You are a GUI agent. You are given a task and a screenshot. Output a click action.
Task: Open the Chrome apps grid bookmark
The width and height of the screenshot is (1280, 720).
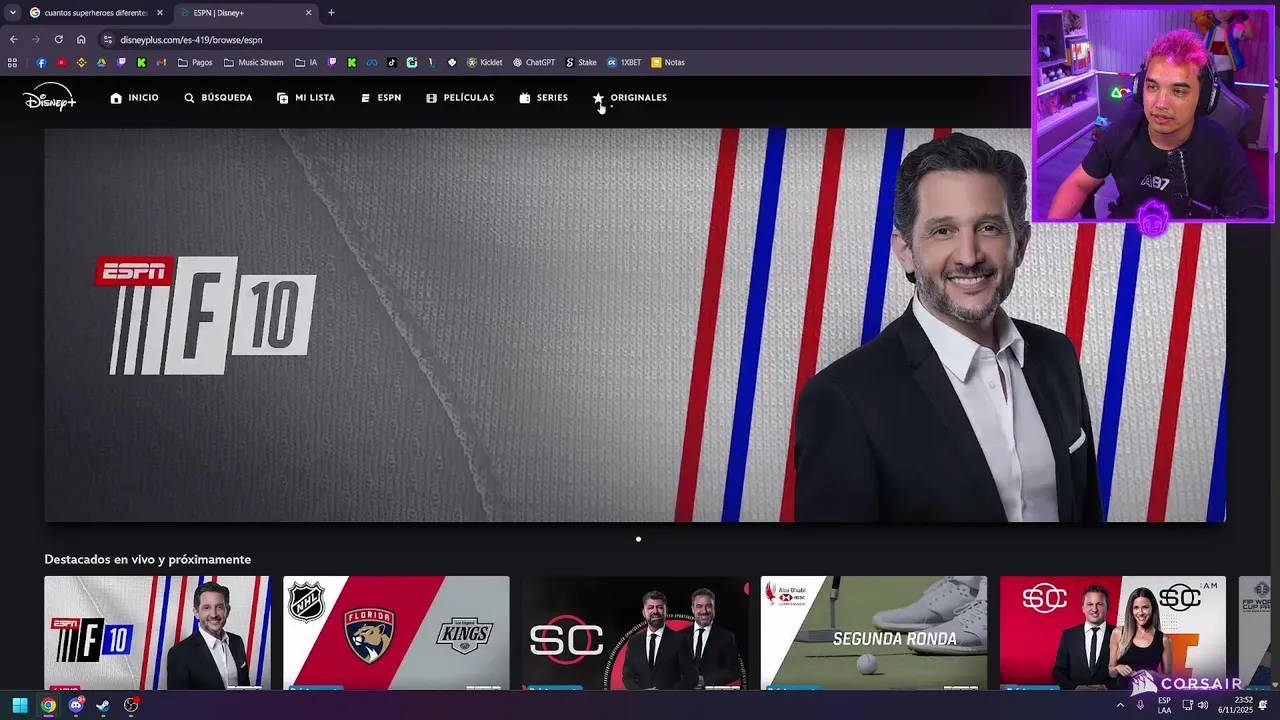click(x=12, y=62)
